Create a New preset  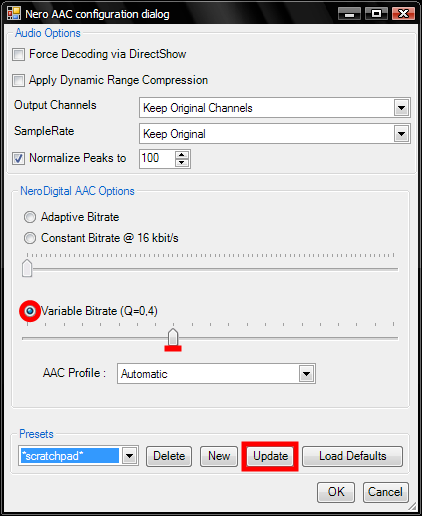coord(219,456)
